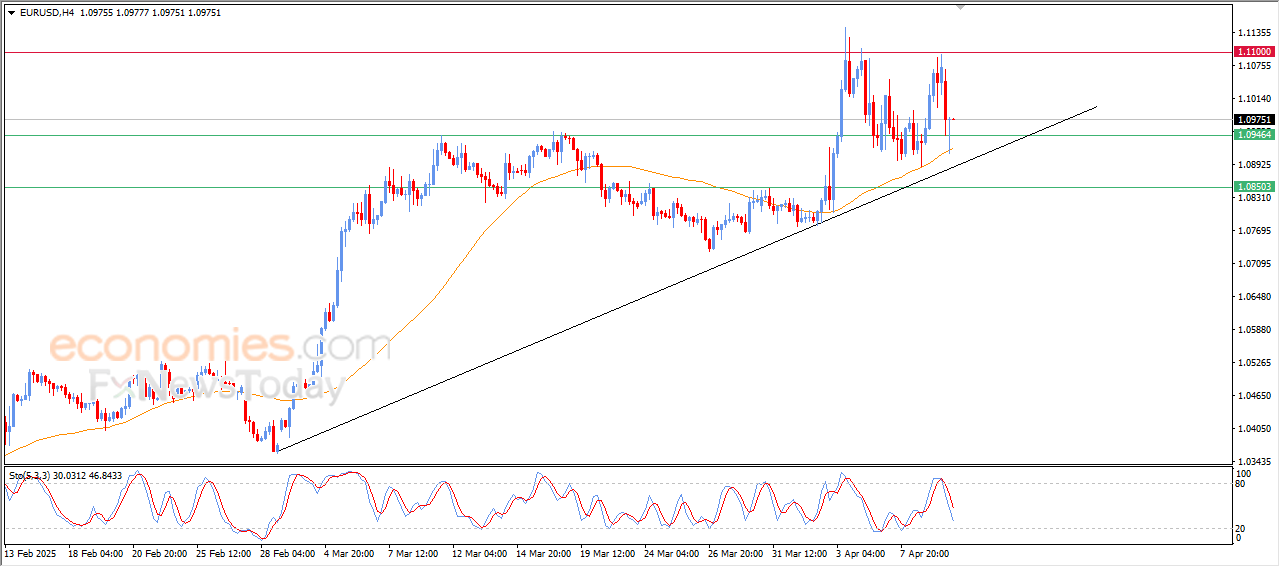Click the 26 Mar 20:00 time label

[736, 552]
